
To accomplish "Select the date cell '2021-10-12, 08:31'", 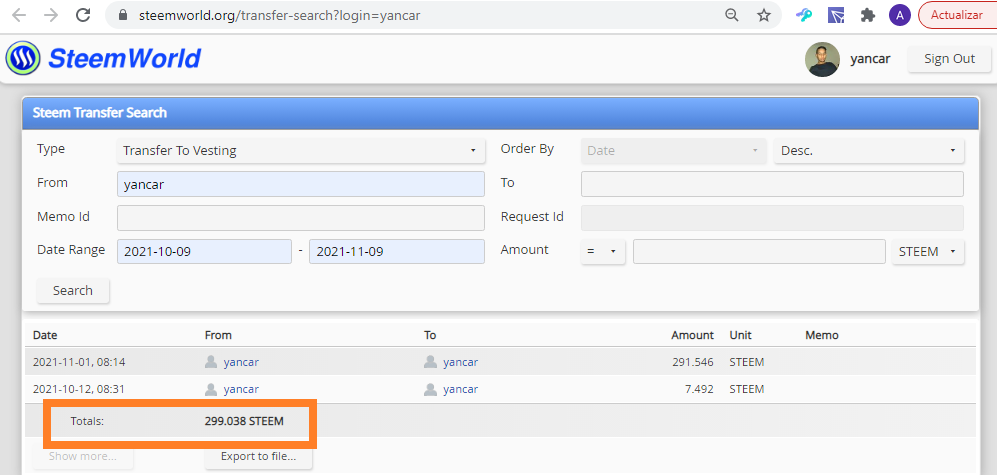I will pos(79,389).
